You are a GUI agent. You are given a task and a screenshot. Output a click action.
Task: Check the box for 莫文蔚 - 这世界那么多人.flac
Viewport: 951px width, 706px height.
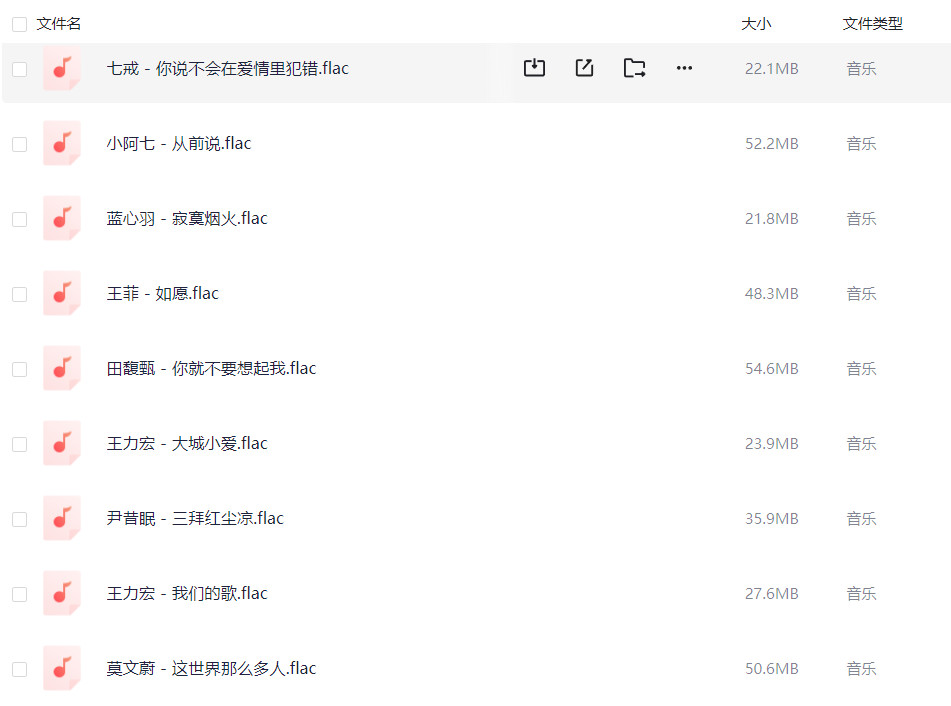coord(20,669)
